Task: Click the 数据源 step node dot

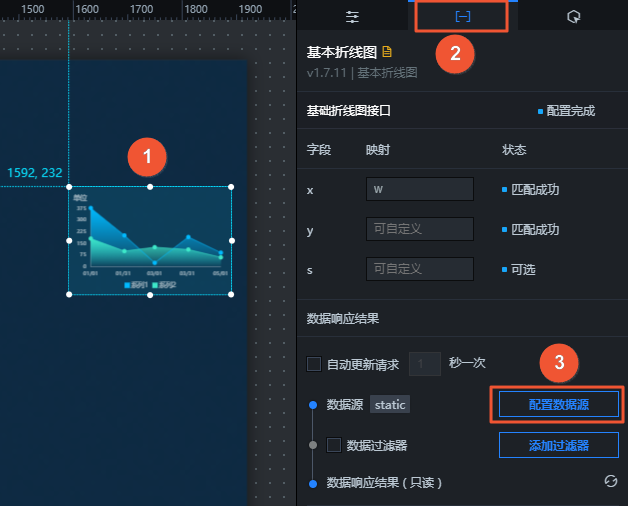Action: click(313, 405)
